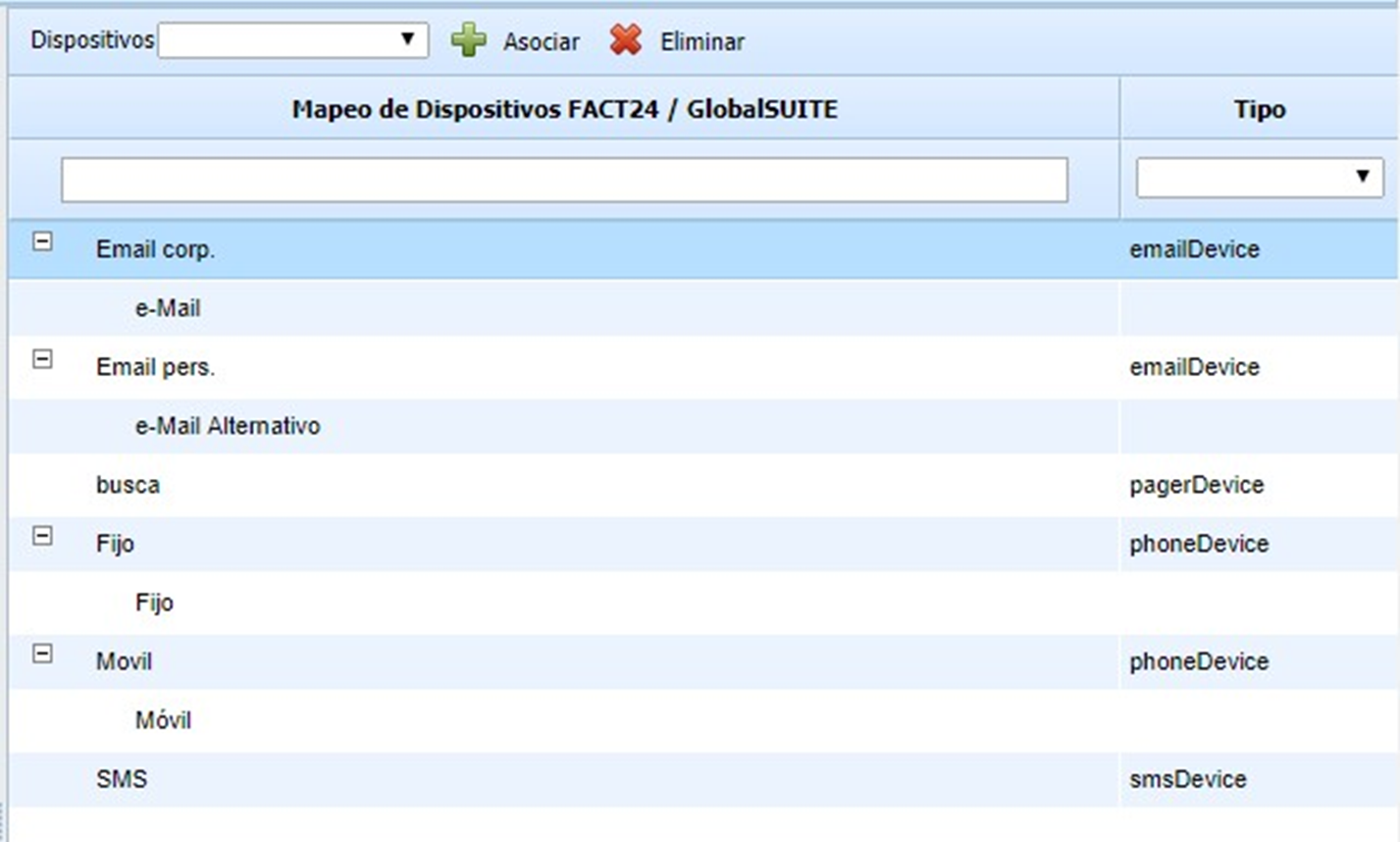Collapse the Fijo parent node
The height and width of the screenshot is (842, 1400).
coord(42,536)
